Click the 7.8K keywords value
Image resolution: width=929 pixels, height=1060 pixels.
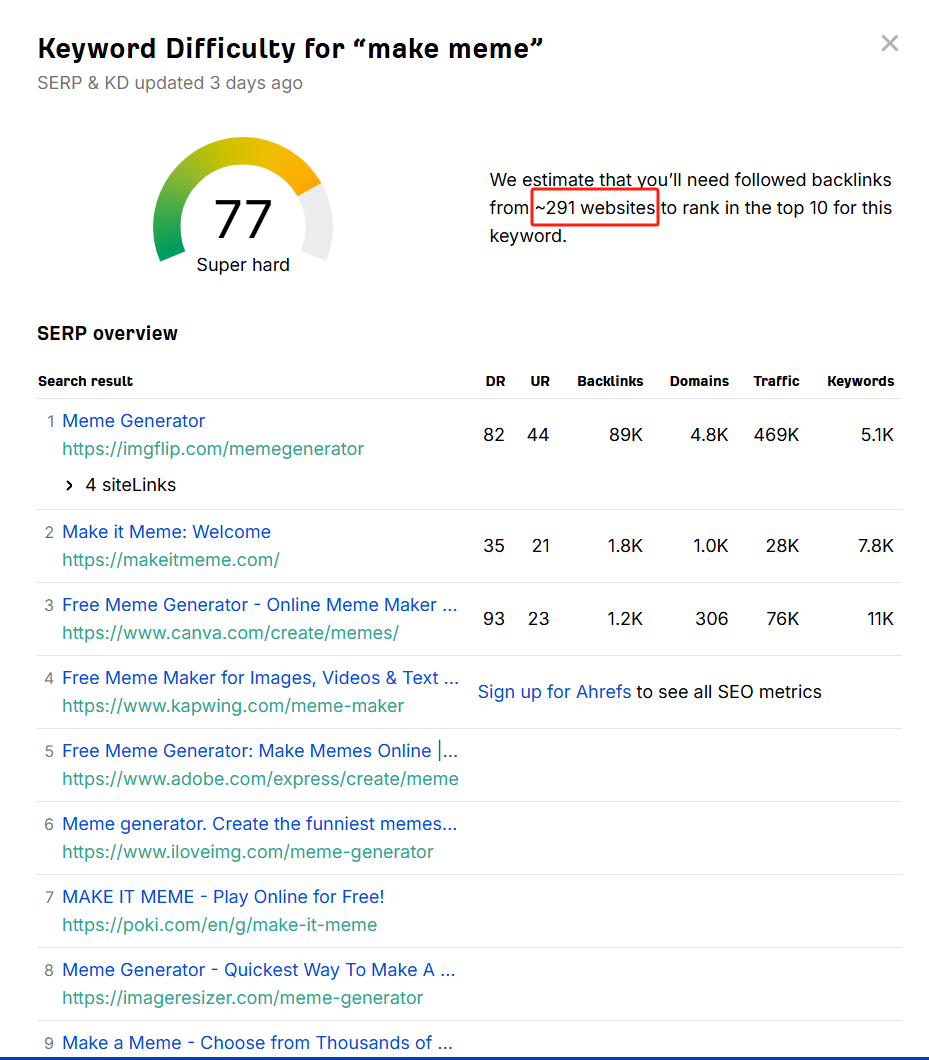tap(876, 546)
